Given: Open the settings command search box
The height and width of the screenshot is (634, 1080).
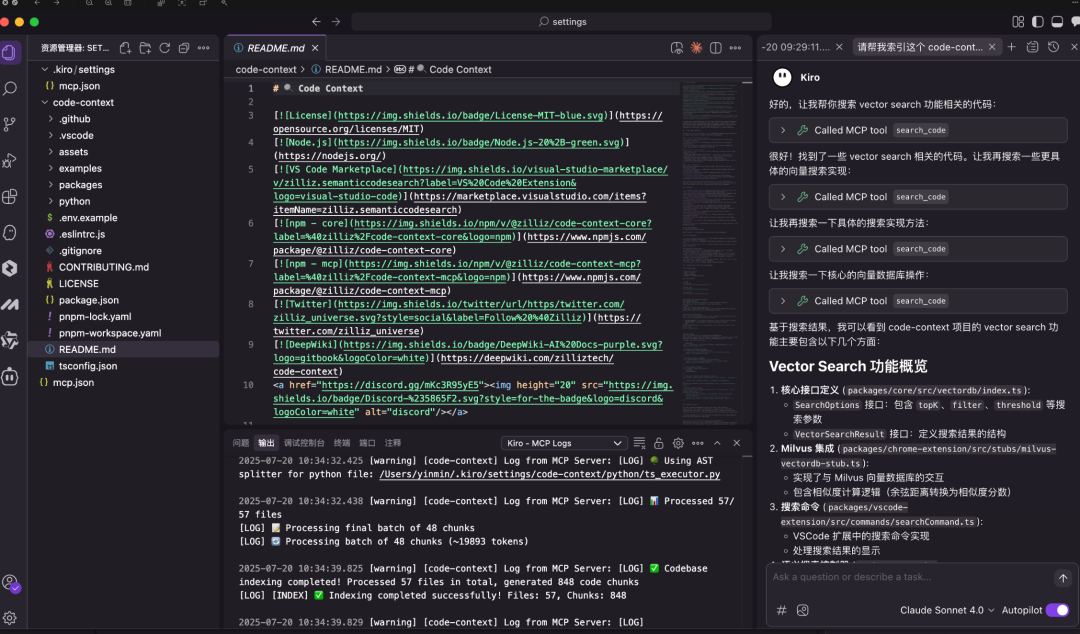Looking at the screenshot, I should (x=561, y=21).
